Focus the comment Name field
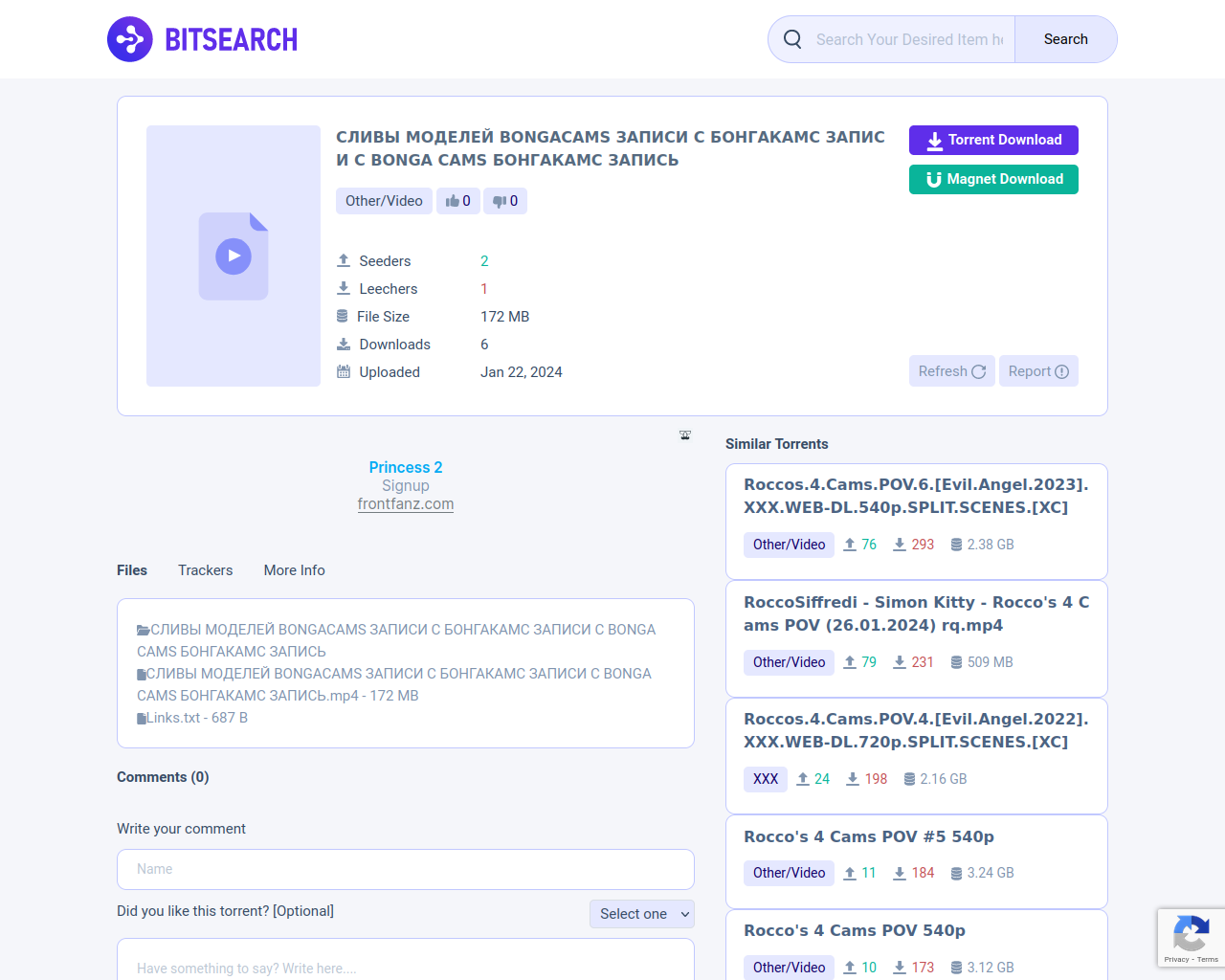The height and width of the screenshot is (980, 1225). pos(406,869)
